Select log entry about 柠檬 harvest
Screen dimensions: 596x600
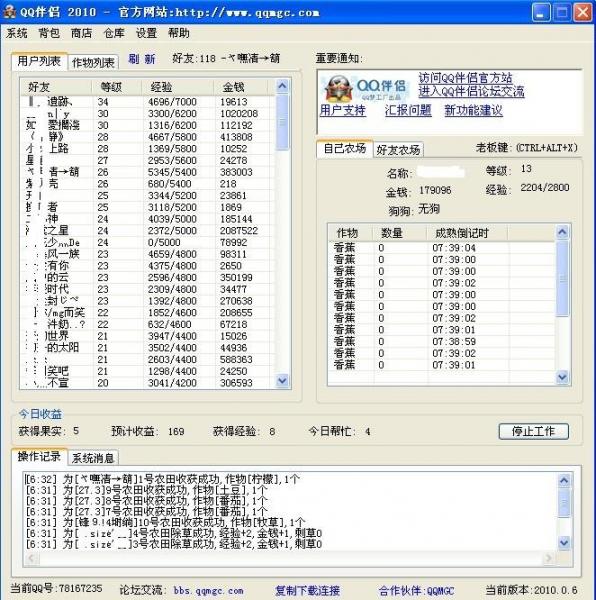click(163, 479)
